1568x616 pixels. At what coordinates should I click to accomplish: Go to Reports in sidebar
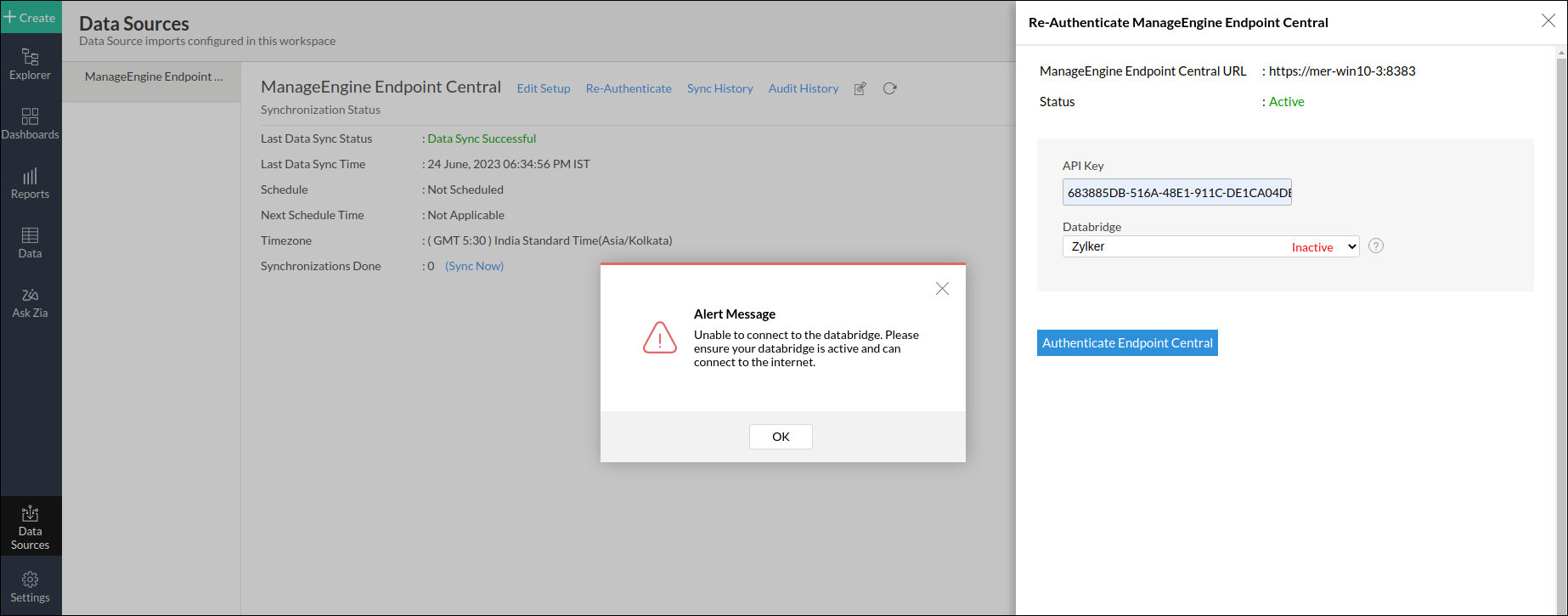30,184
